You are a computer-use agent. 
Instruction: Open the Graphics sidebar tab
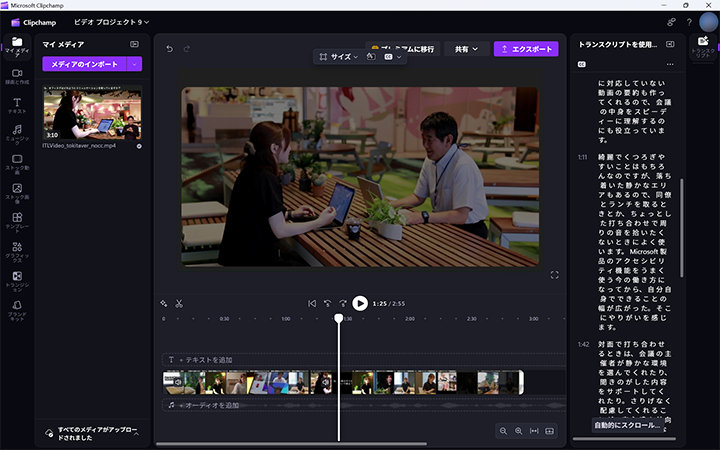tap(17, 252)
